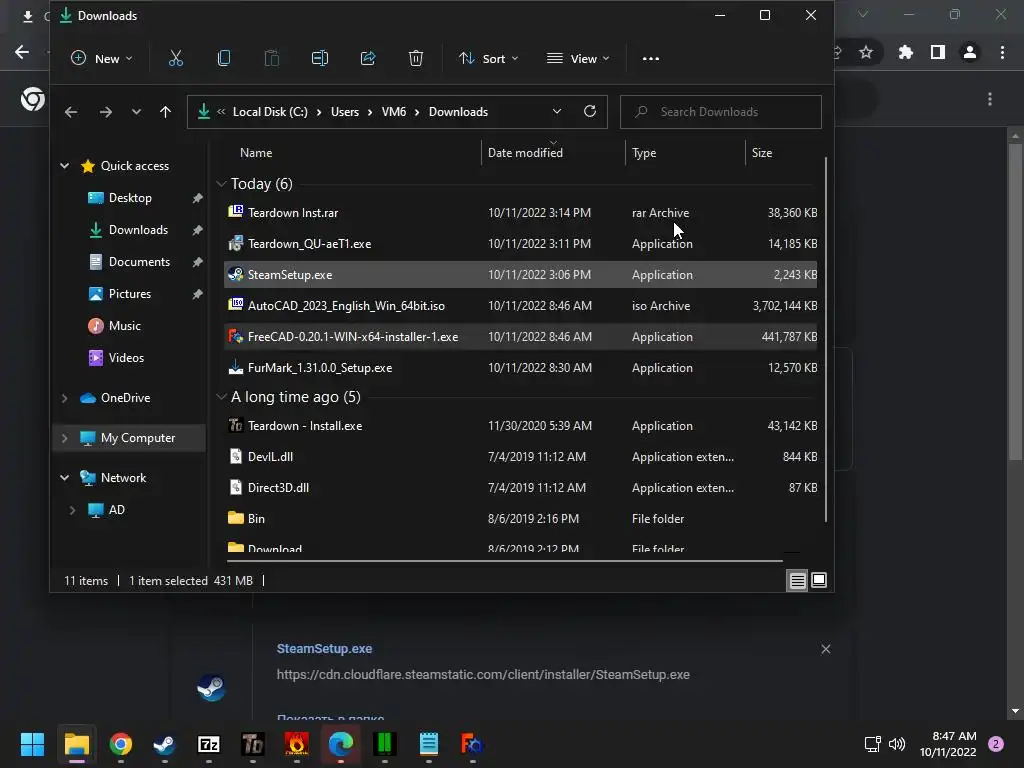Click Local Disk (C:) breadcrumb

[270, 112]
